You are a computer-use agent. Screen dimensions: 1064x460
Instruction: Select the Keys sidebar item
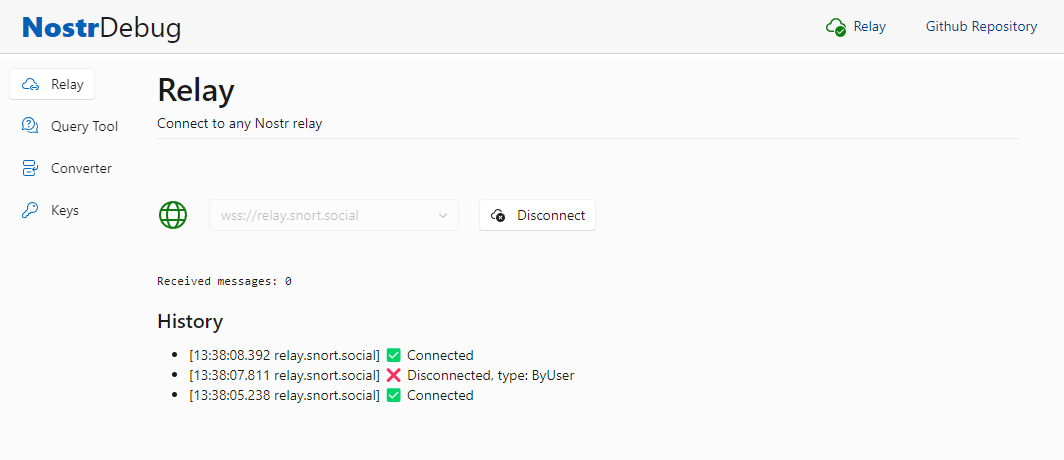[65, 210]
